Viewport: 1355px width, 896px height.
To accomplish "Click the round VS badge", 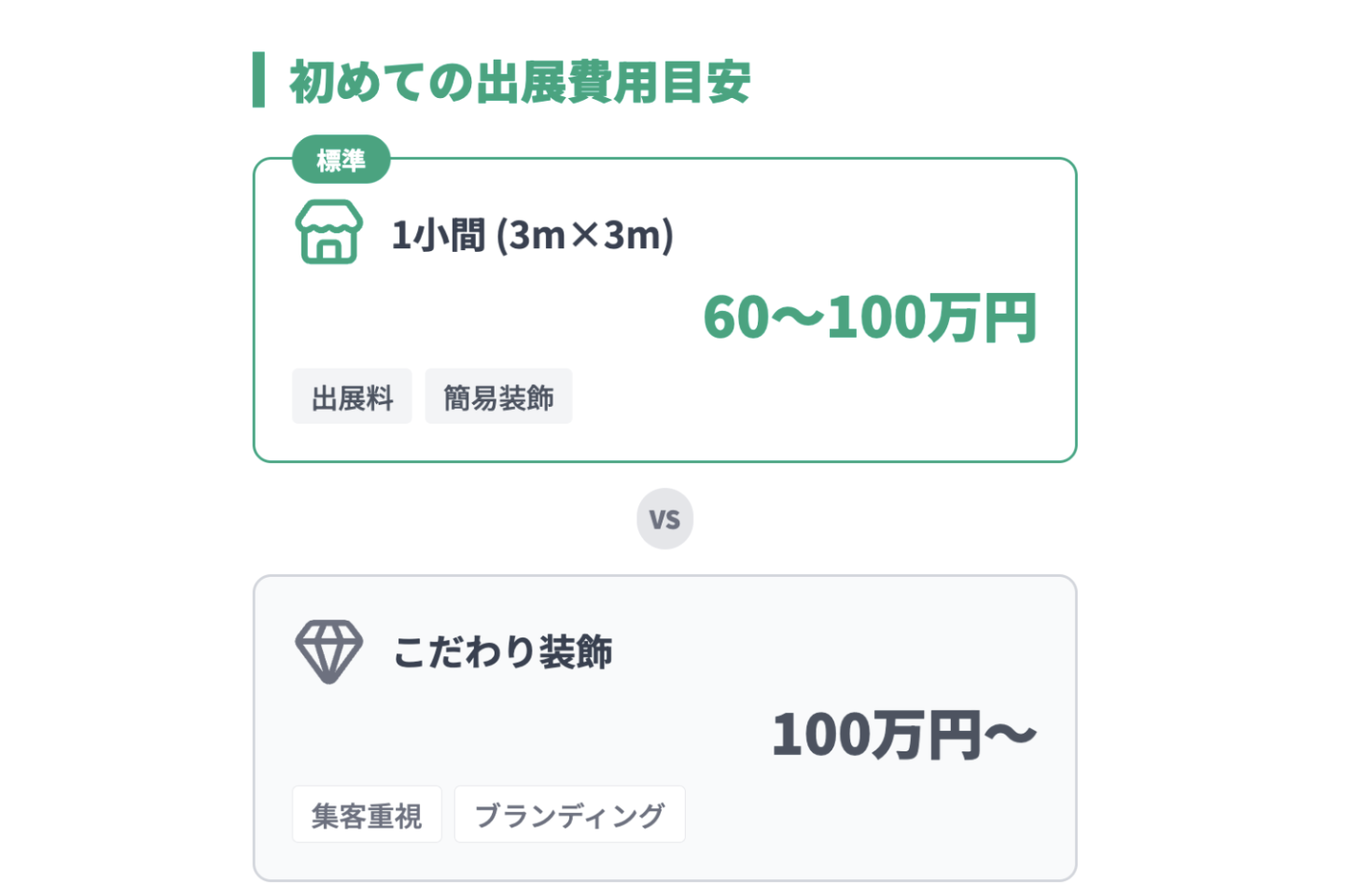I will tap(664, 519).
